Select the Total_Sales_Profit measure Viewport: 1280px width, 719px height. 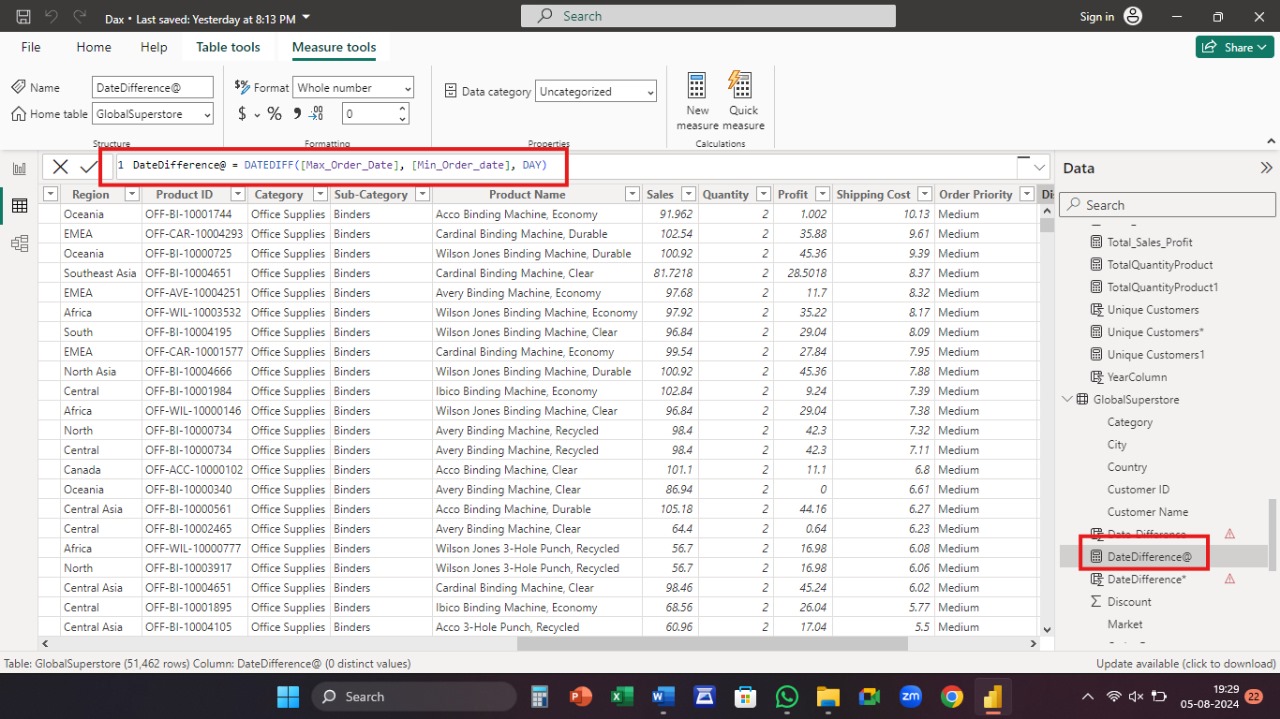pos(1149,242)
